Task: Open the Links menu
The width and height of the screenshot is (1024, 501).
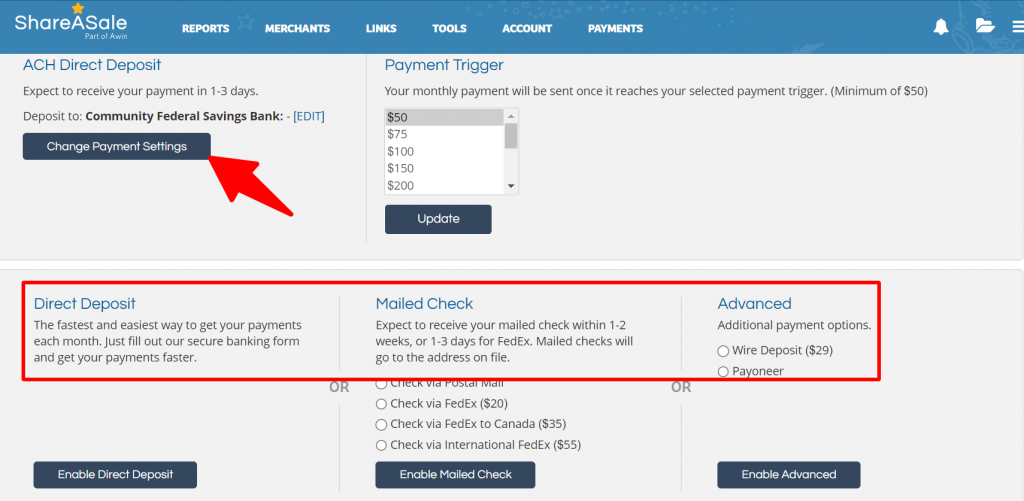Action: point(381,29)
